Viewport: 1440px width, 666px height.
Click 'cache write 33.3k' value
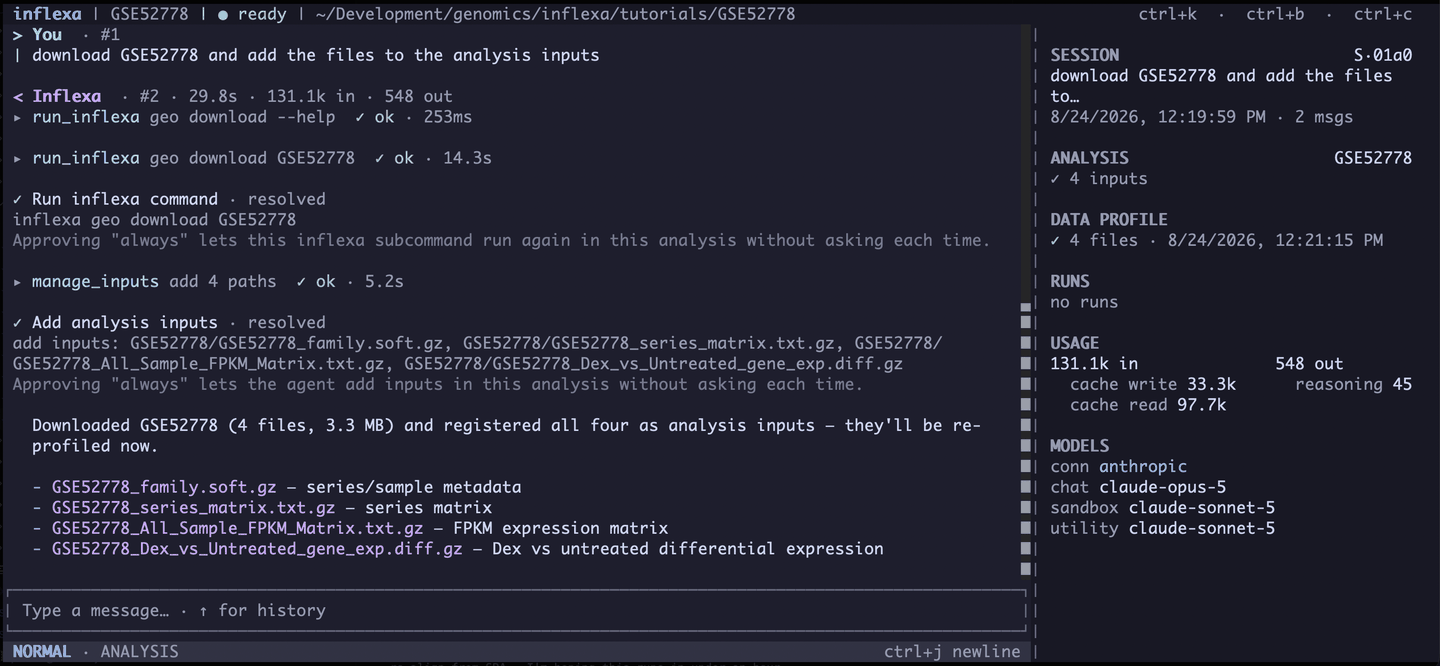point(1153,384)
